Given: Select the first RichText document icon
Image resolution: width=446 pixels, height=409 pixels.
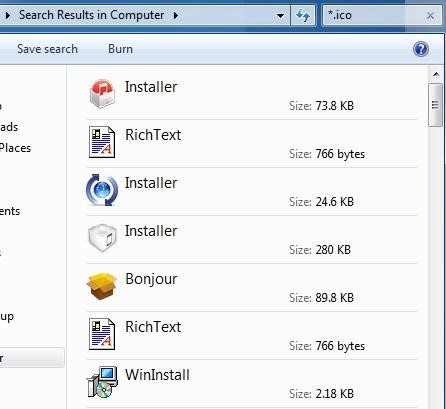Looking at the screenshot, I should [102, 142].
